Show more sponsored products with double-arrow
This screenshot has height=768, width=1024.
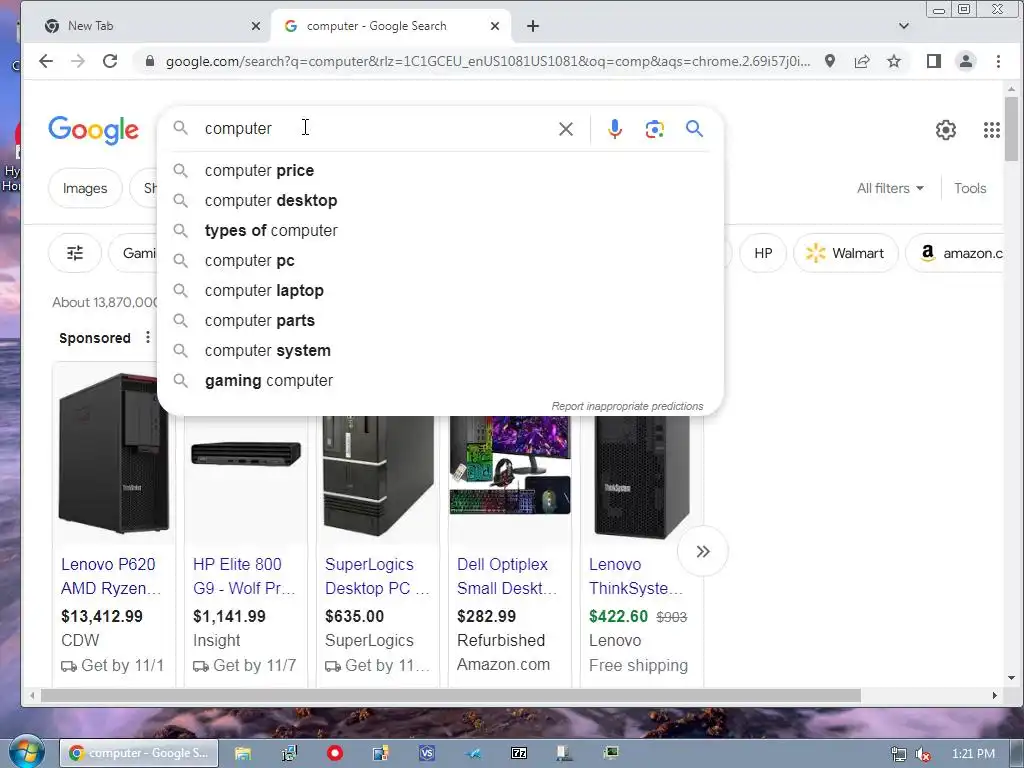pos(703,551)
